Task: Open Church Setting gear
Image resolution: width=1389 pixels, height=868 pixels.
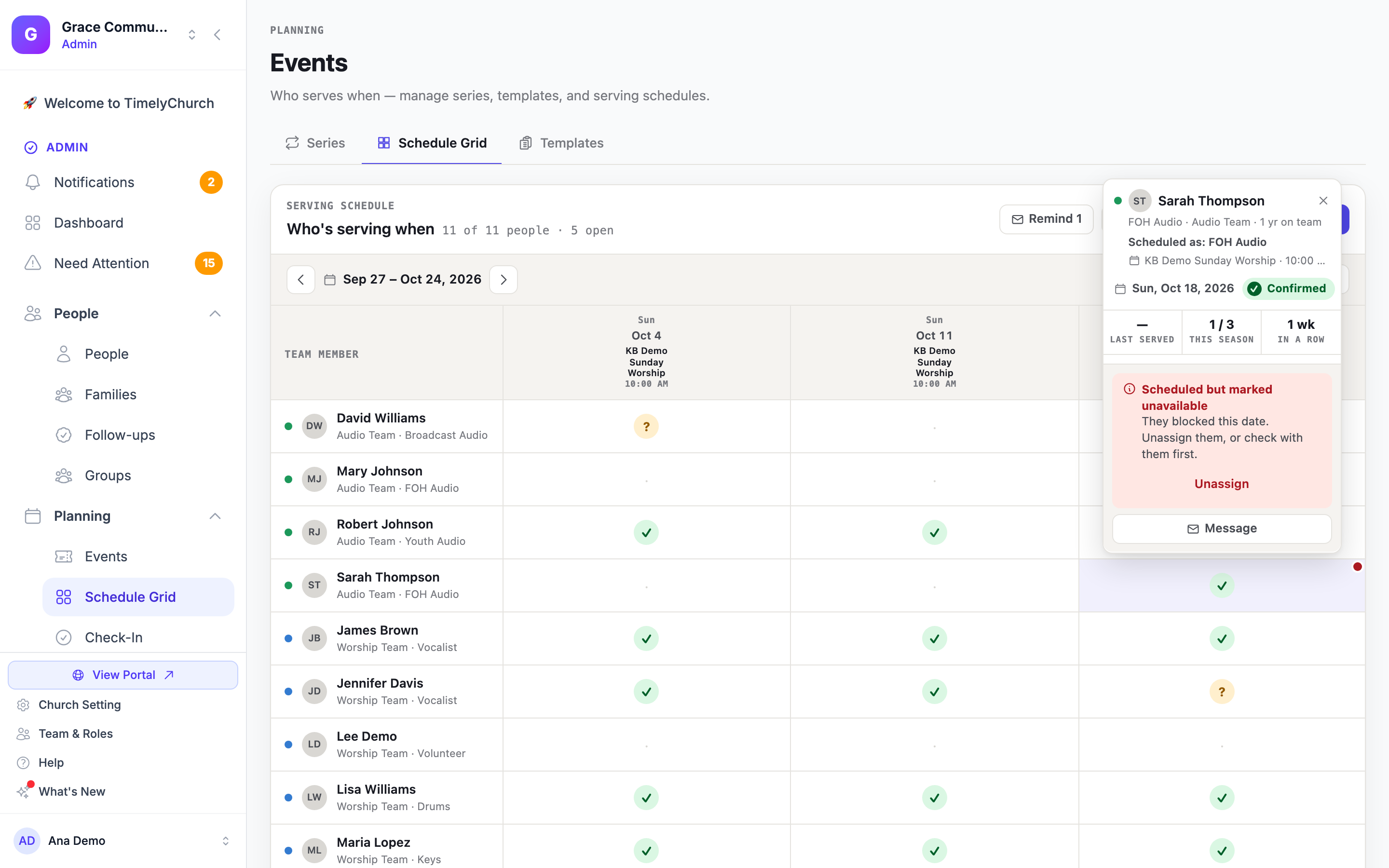Action: (79, 705)
